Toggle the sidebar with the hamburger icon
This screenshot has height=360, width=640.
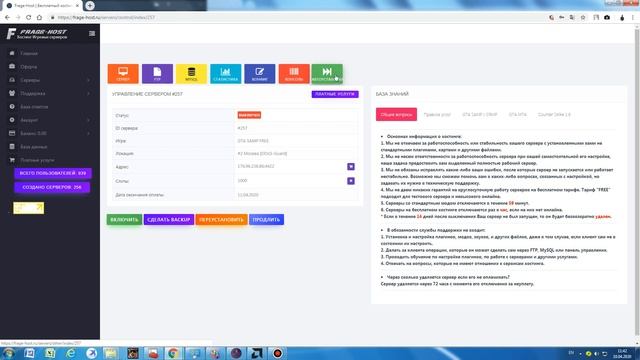[x=92, y=33]
